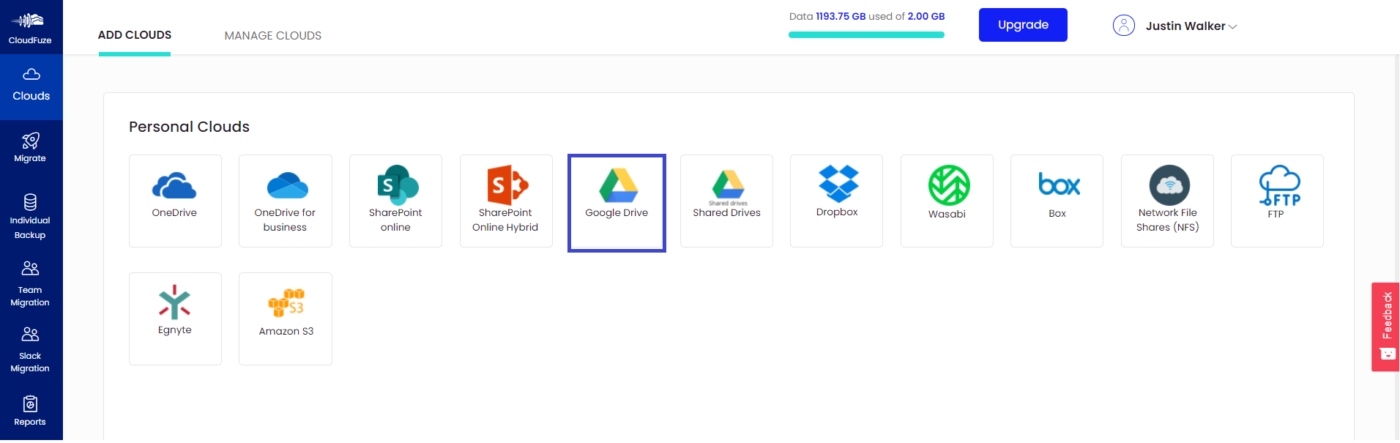Switch to MANAGE CLOUDS tab

point(273,36)
